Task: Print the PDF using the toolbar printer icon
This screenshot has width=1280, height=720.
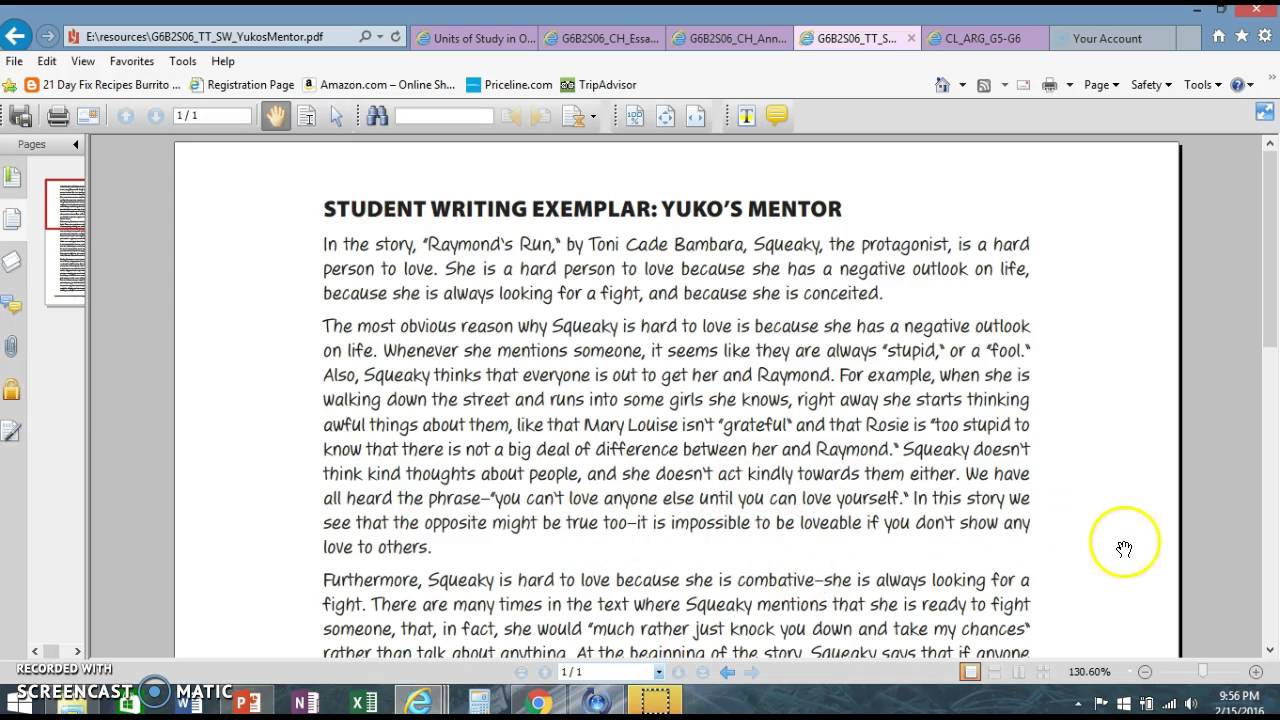Action: coord(58,116)
